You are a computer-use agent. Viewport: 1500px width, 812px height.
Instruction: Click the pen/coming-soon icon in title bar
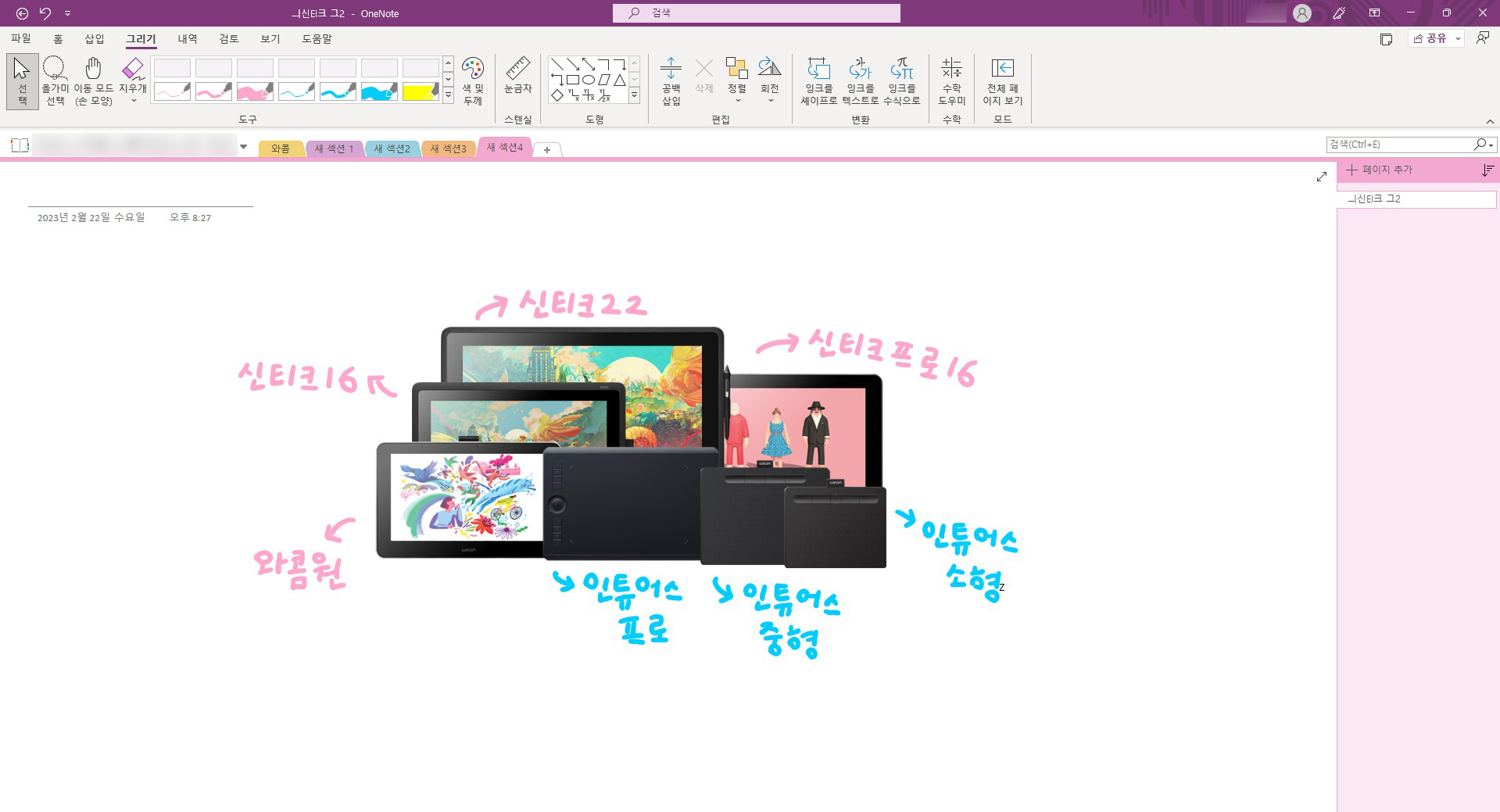click(1339, 13)
